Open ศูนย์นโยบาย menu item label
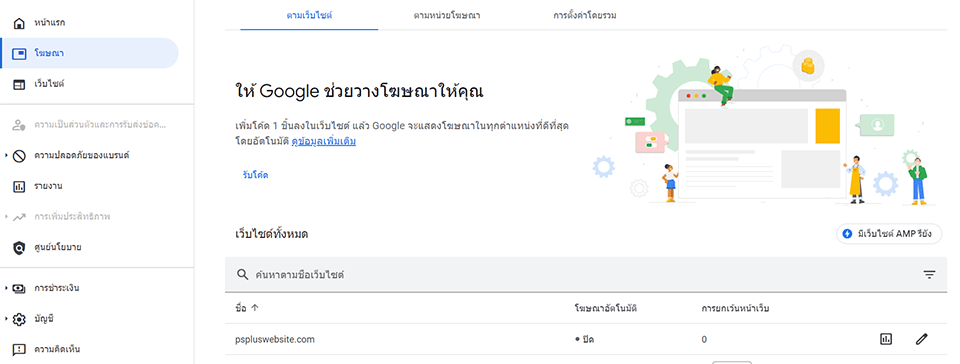Viewport: 960px width, 364px height. tap(58, 247)
